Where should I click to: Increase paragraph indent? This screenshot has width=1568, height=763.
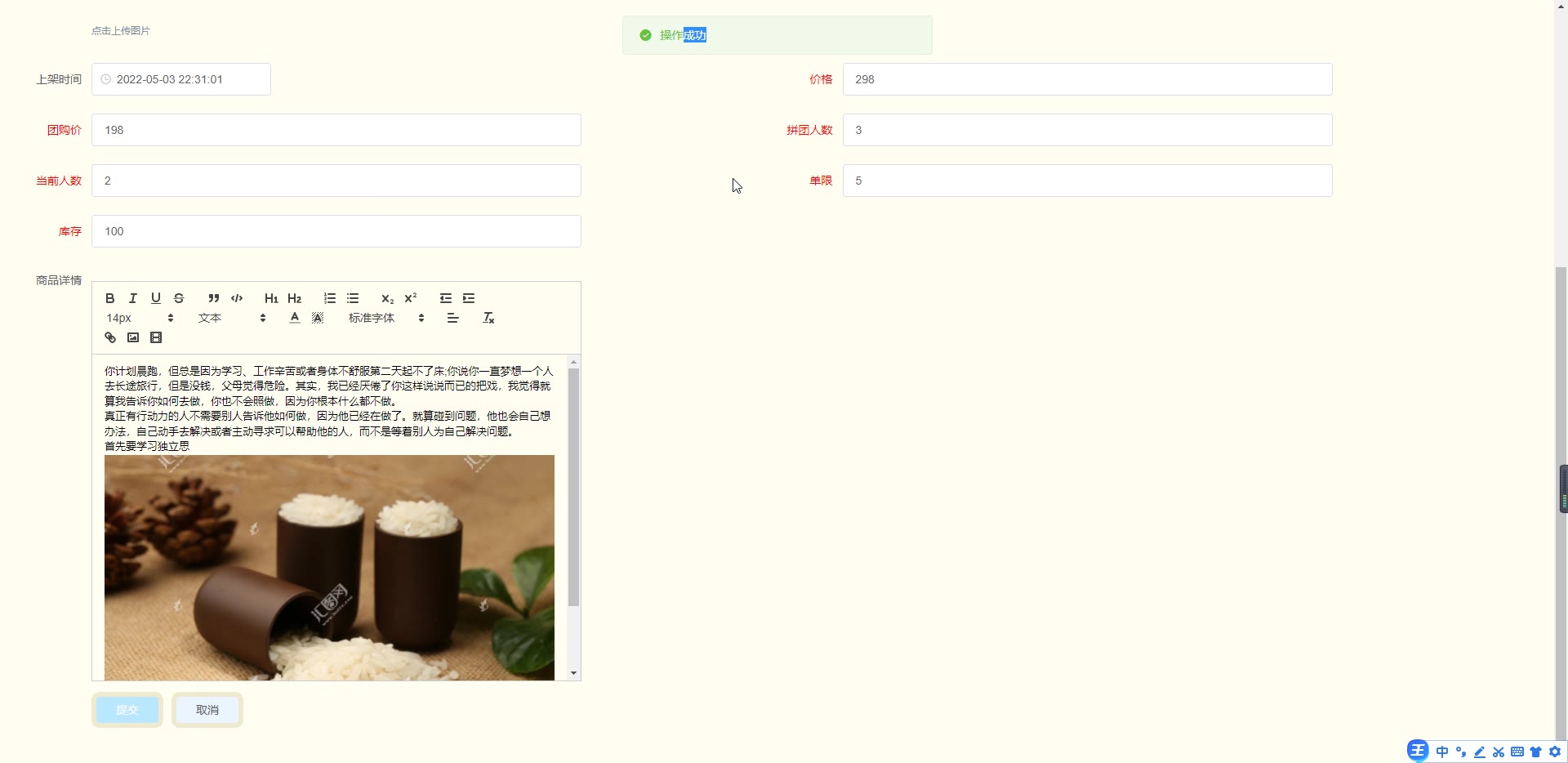coord(469,298)
